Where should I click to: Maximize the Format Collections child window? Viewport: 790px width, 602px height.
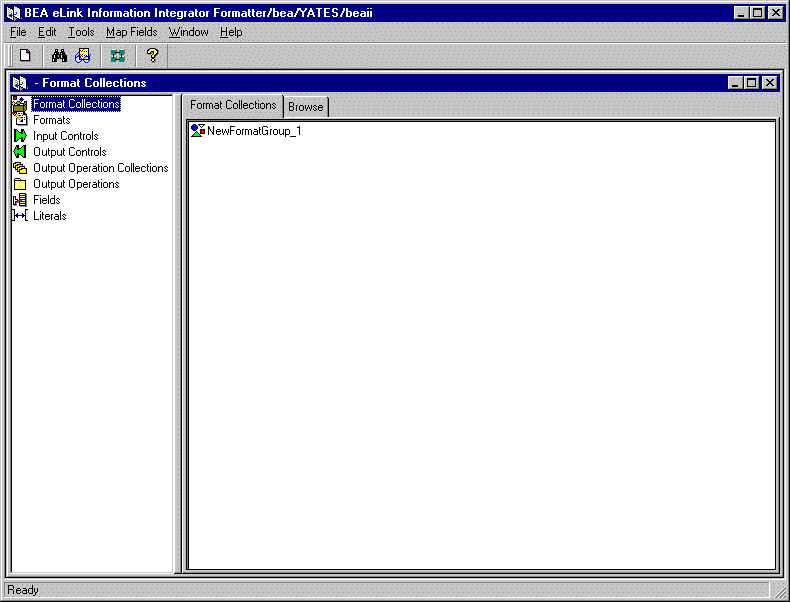pos(752,83)
